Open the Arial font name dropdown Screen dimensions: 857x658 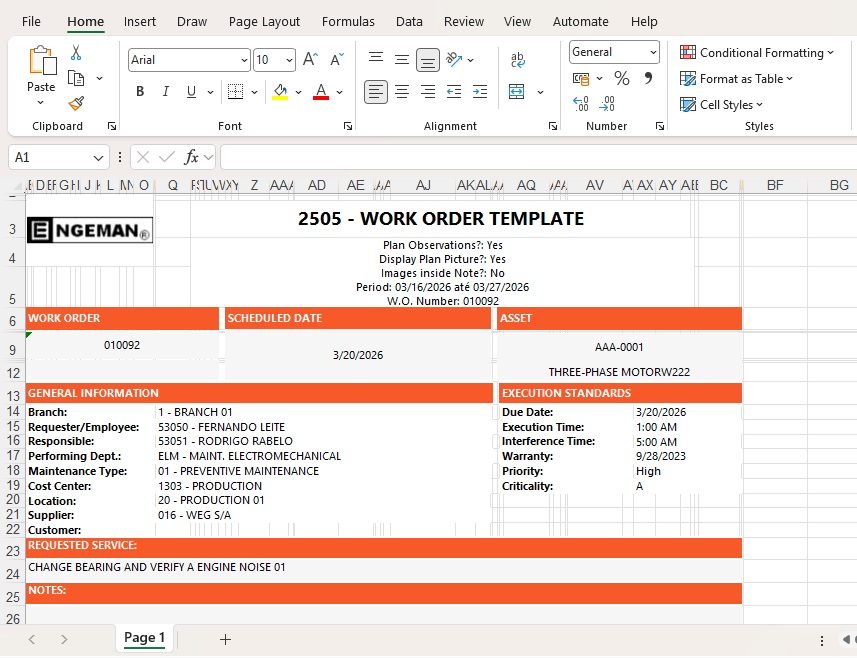click(x=244, y=60)
